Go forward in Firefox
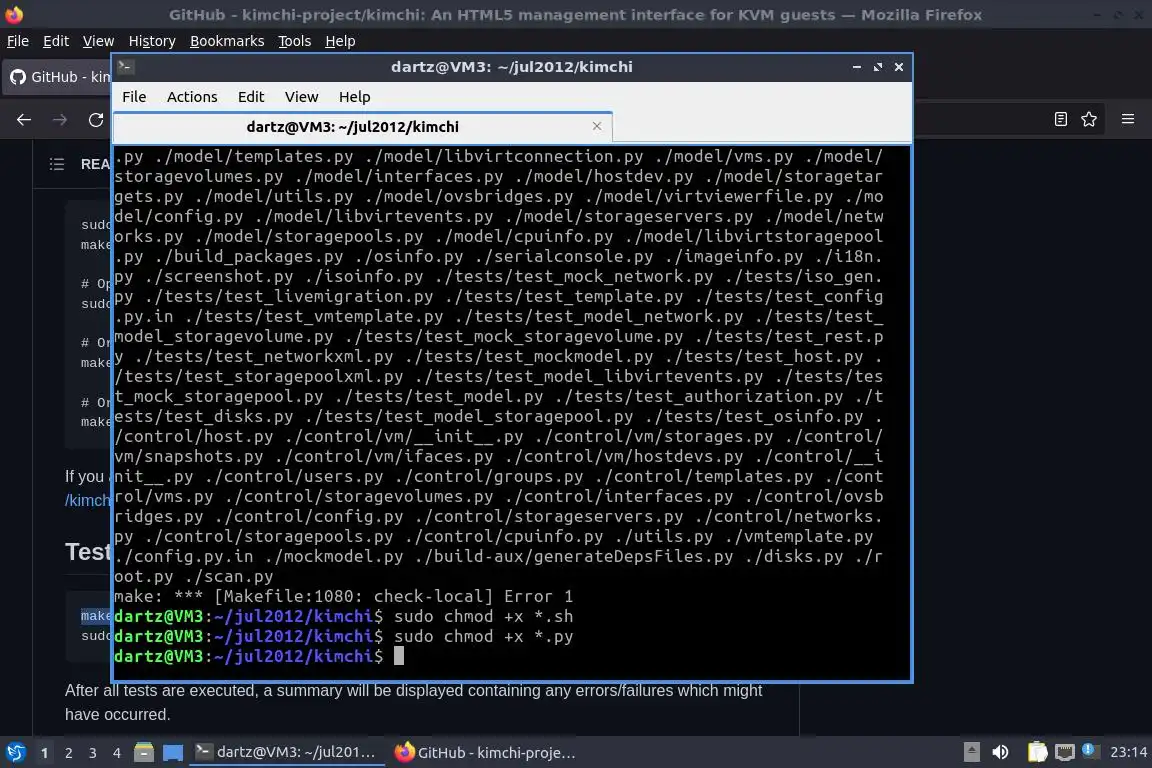 [x=60, y=120]
